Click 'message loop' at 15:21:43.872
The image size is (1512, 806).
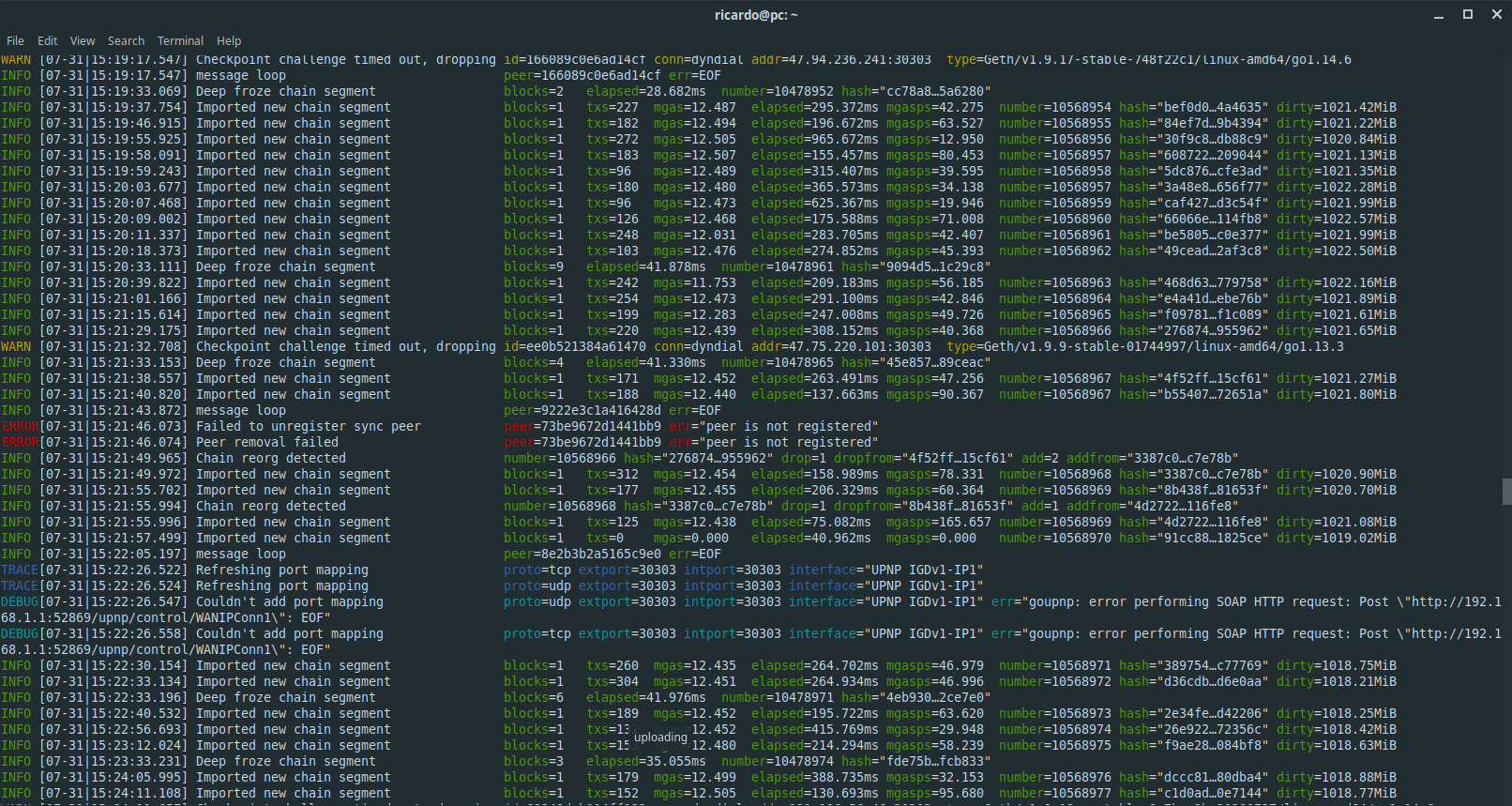[x=241, y=410]
